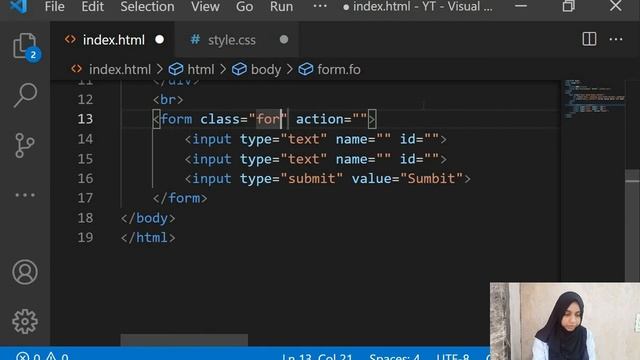Open editor More Actions ellipsis
640x360 pixels.
click(x=616, y=40)
